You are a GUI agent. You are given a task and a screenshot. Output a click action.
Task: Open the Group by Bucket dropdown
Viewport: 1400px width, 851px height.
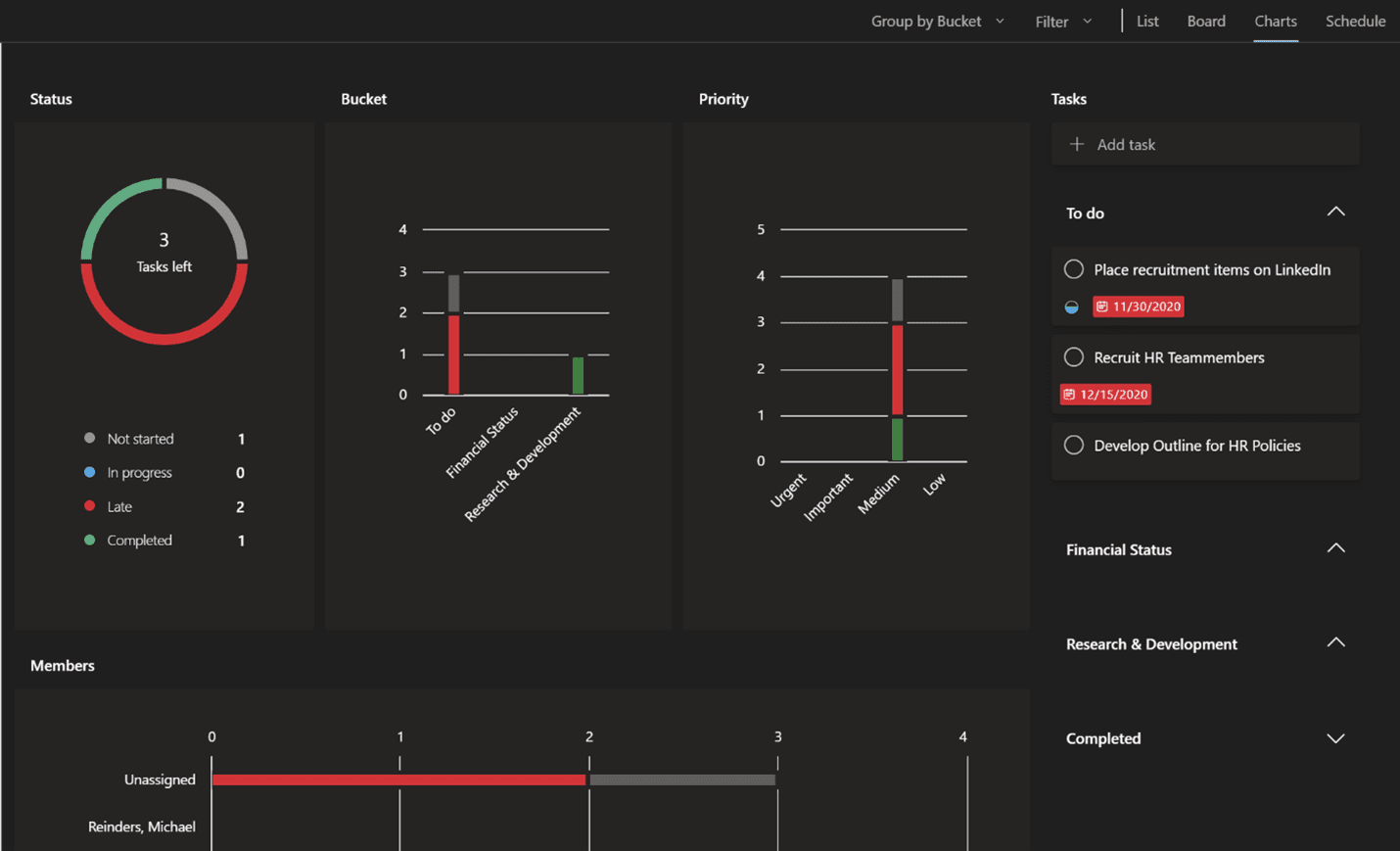[x=938, y=21]
